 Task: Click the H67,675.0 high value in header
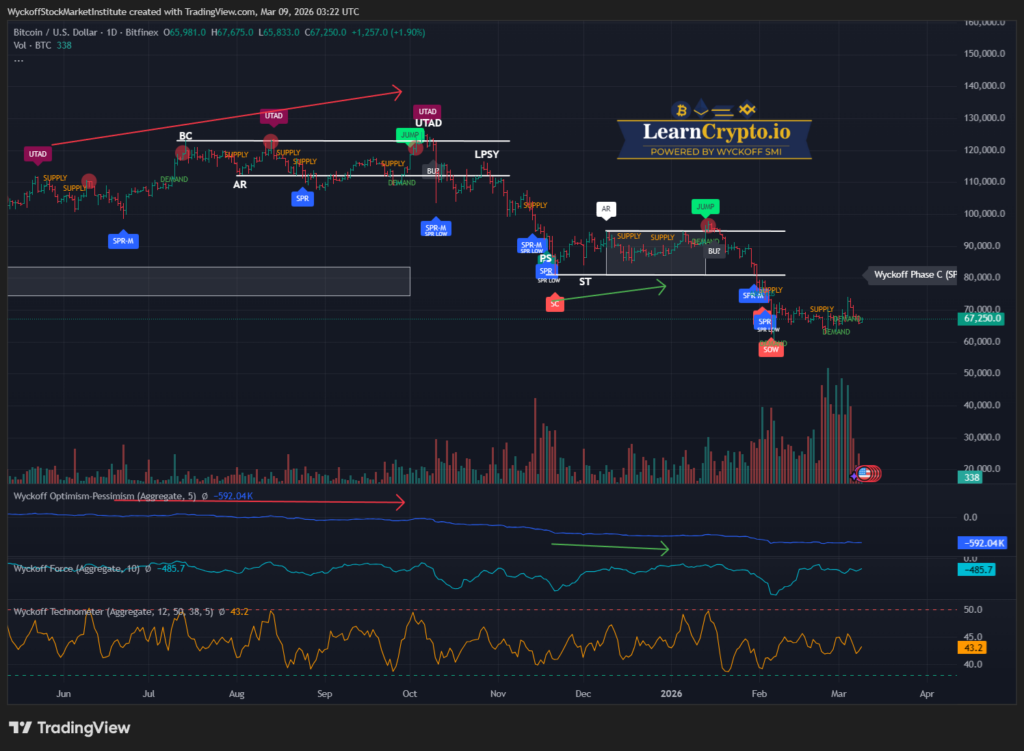pos(232,32)
